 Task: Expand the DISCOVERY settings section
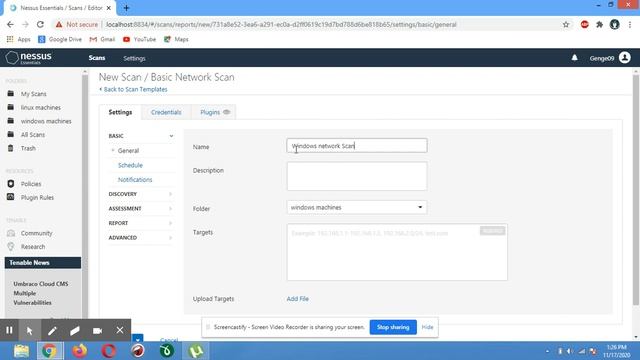point(170,194)
